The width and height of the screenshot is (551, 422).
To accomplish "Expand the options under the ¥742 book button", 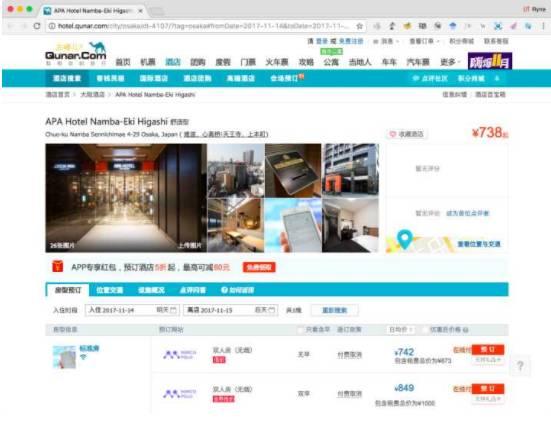I will [488, 360].
